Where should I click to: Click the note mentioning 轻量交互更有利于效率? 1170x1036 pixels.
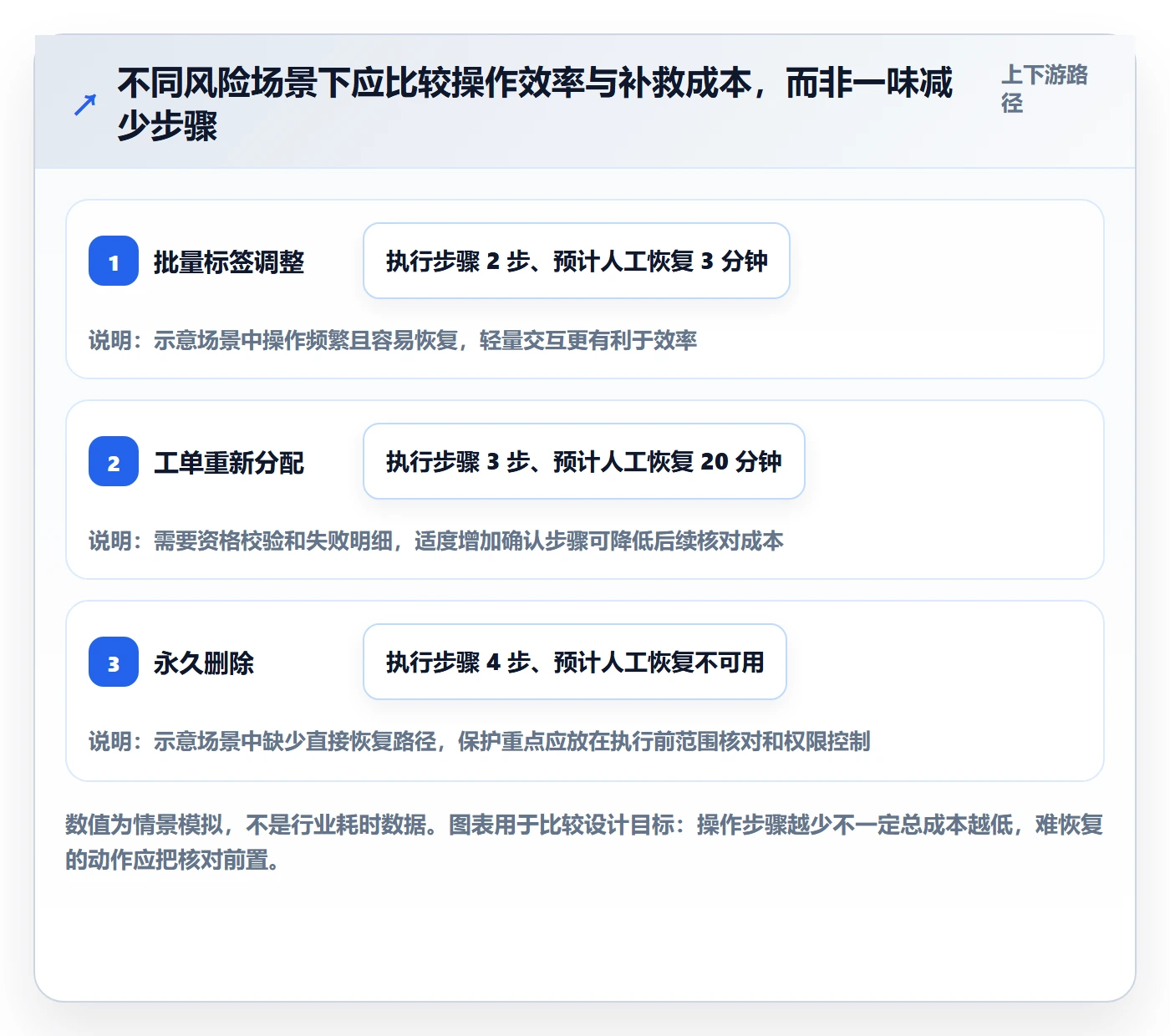tap(393, 340)
